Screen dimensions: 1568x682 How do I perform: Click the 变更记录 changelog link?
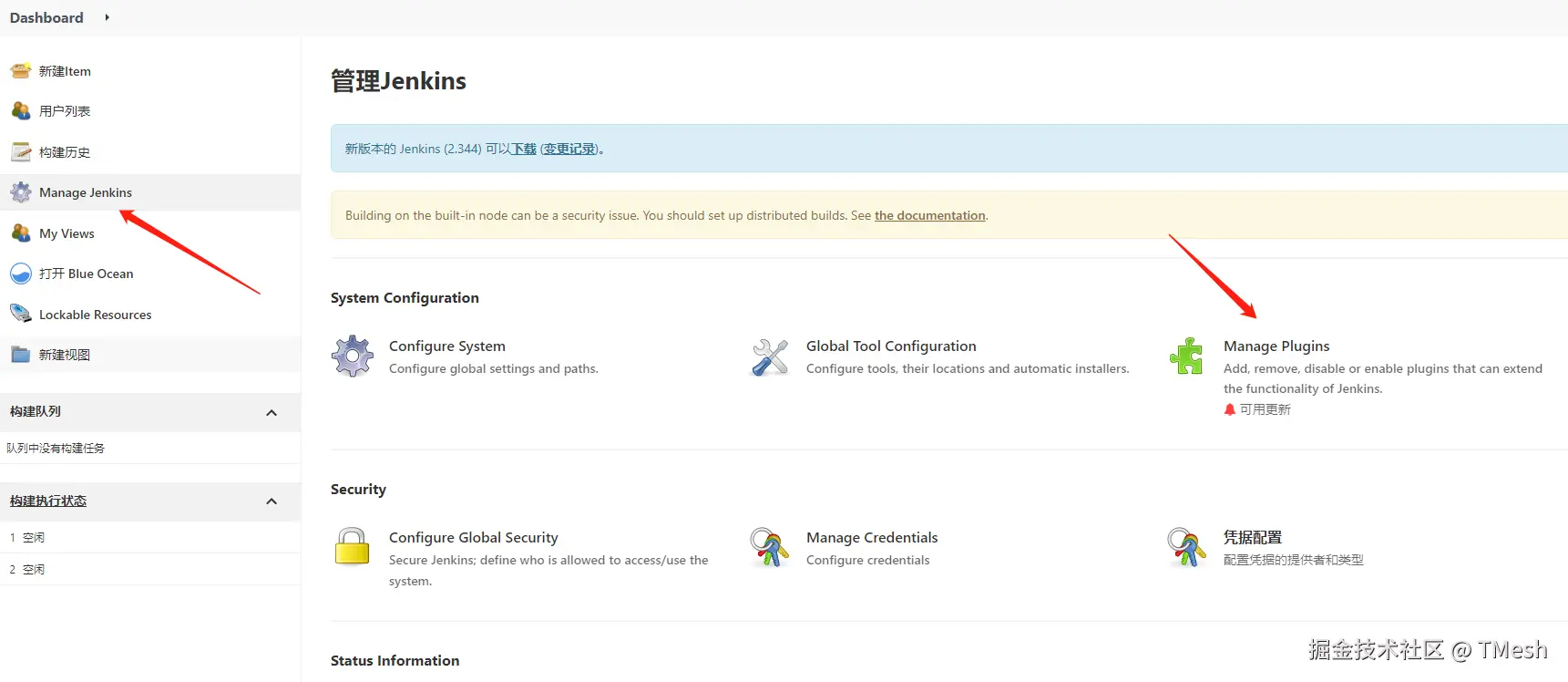point(569,149)
